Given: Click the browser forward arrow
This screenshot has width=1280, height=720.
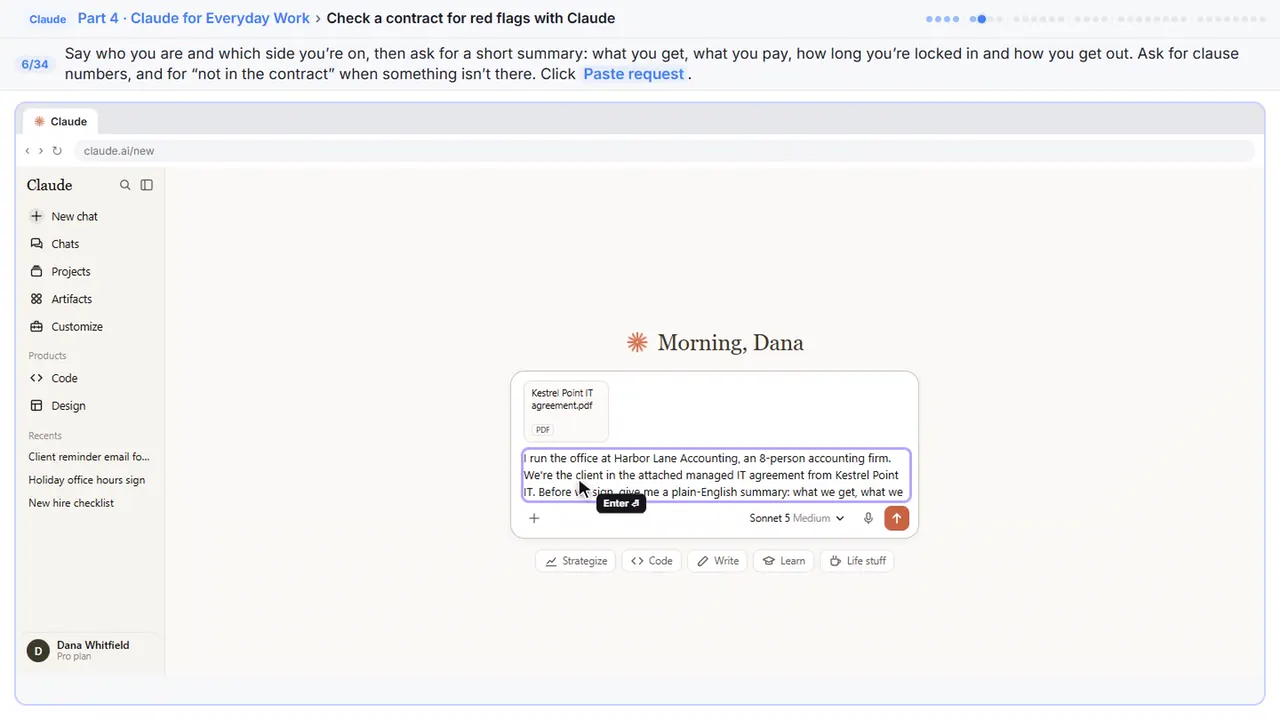Looking at the screenshot, I should click(x=40, y=151).
